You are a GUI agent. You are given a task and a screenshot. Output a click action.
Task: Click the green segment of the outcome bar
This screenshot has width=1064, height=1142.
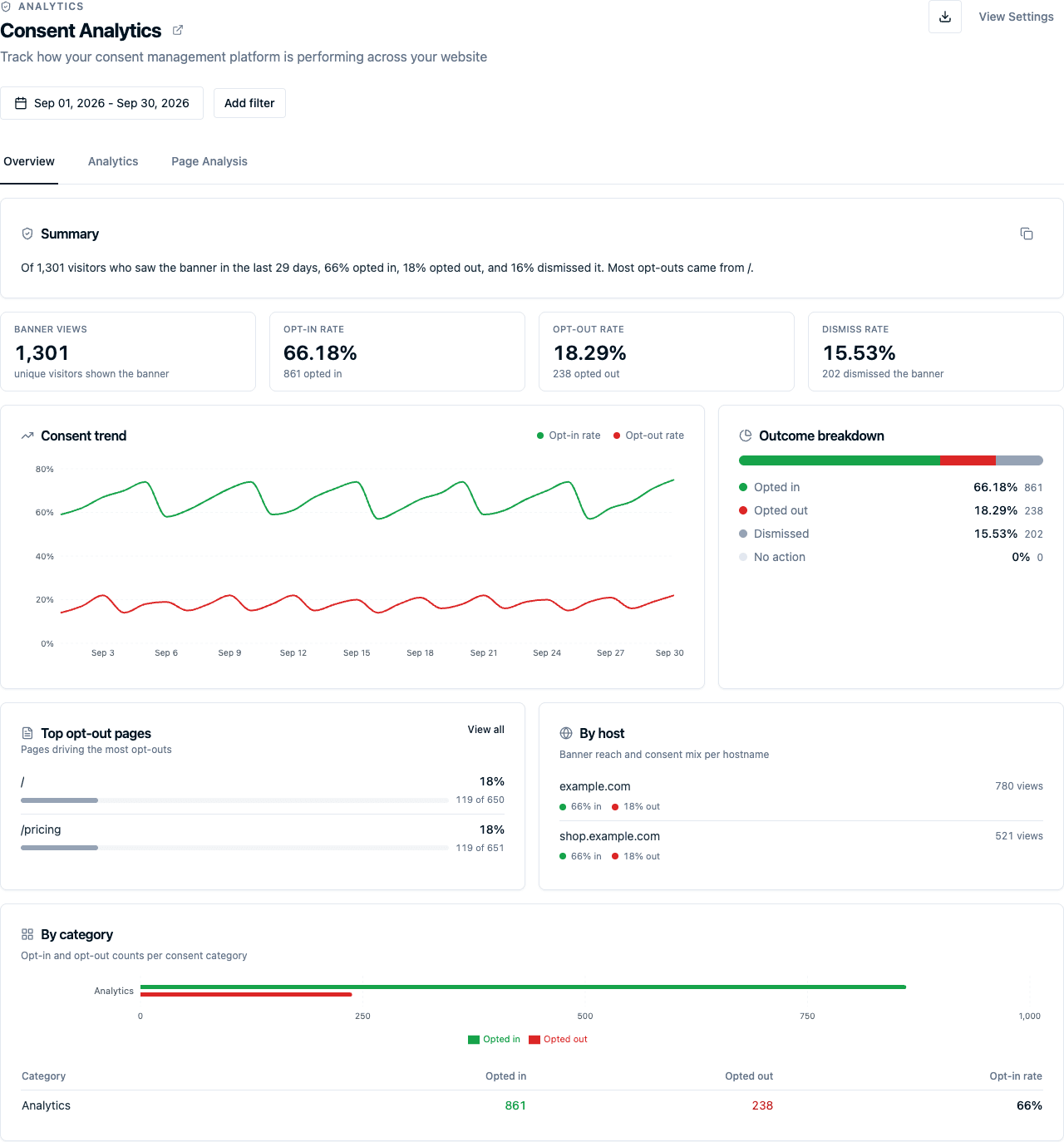coord(840,460)
